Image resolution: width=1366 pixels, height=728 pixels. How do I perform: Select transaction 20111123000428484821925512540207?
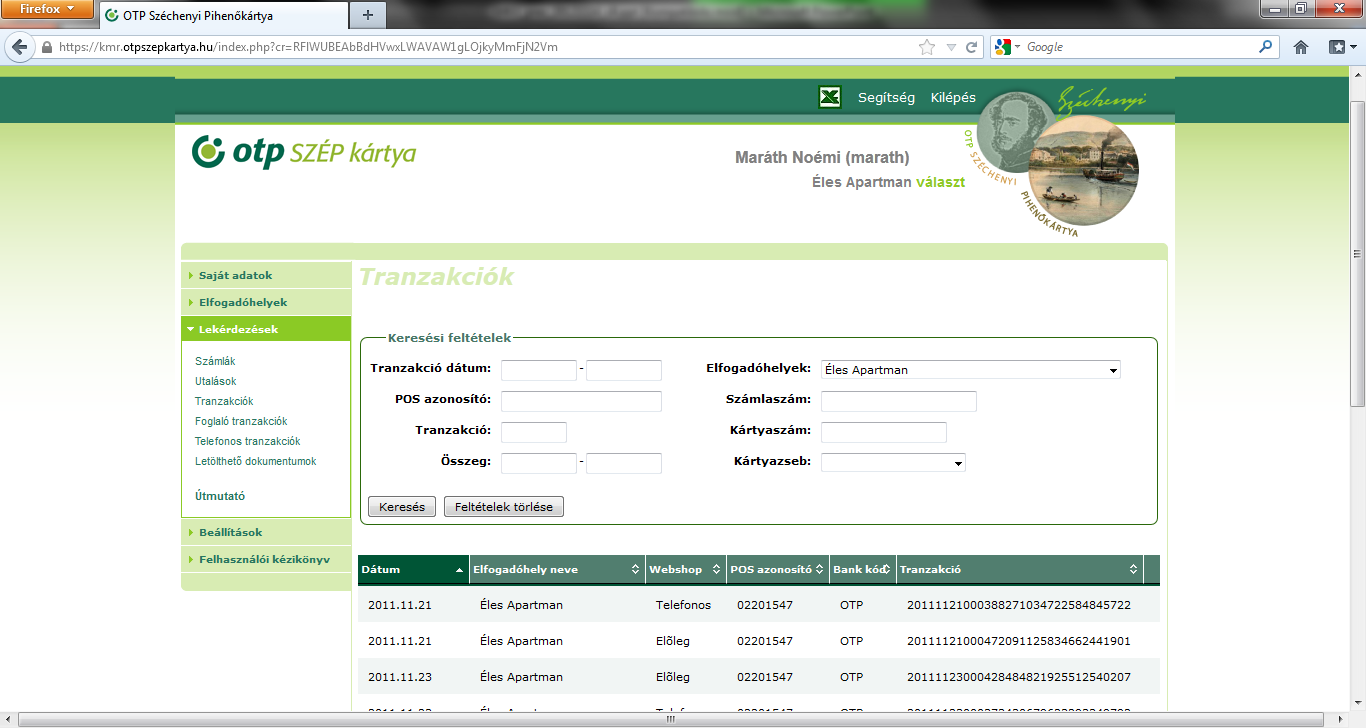(x=1019, y=677)
